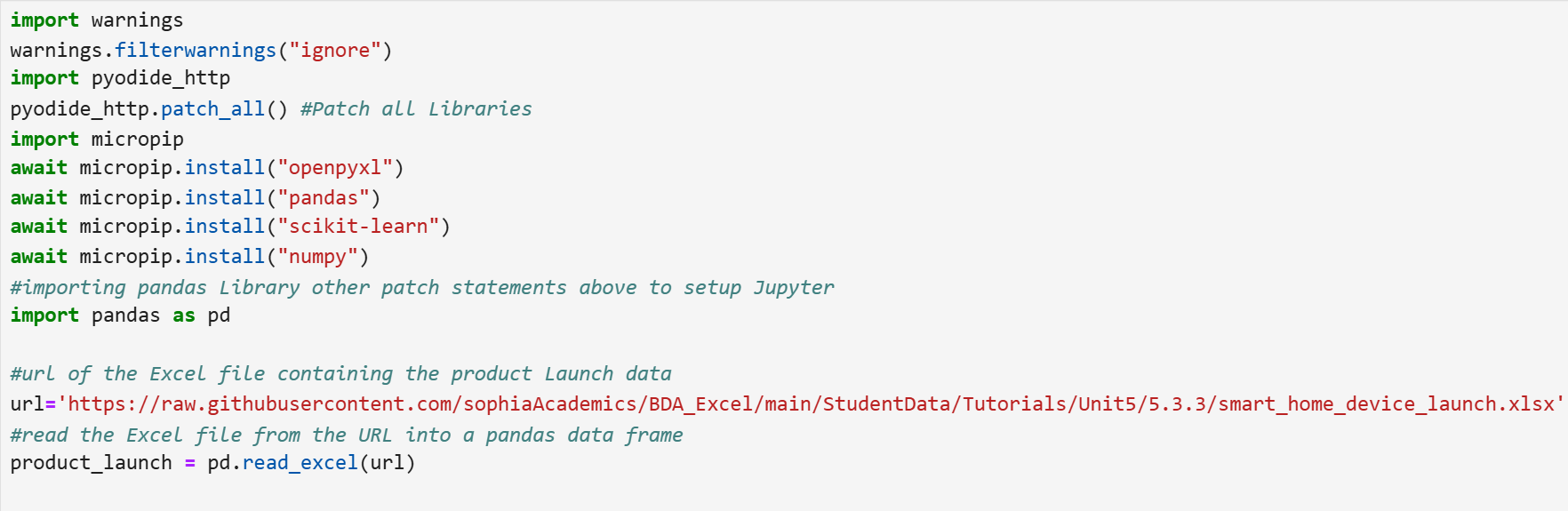Image resolution: width=1568 pixels, height=511 pixels.
Task: Click the importing pandas Library comment line
Action: click(x=422, y=288)
